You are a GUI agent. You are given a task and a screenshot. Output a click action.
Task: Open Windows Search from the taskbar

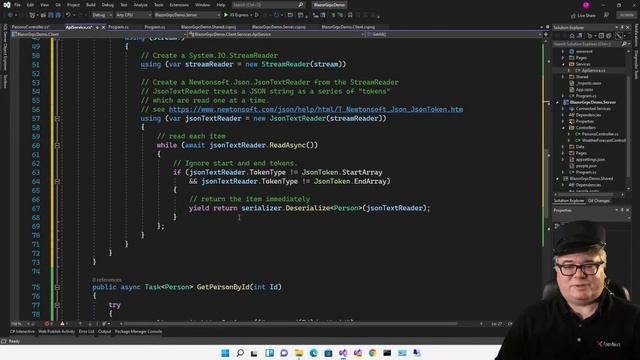pos(240,353)
